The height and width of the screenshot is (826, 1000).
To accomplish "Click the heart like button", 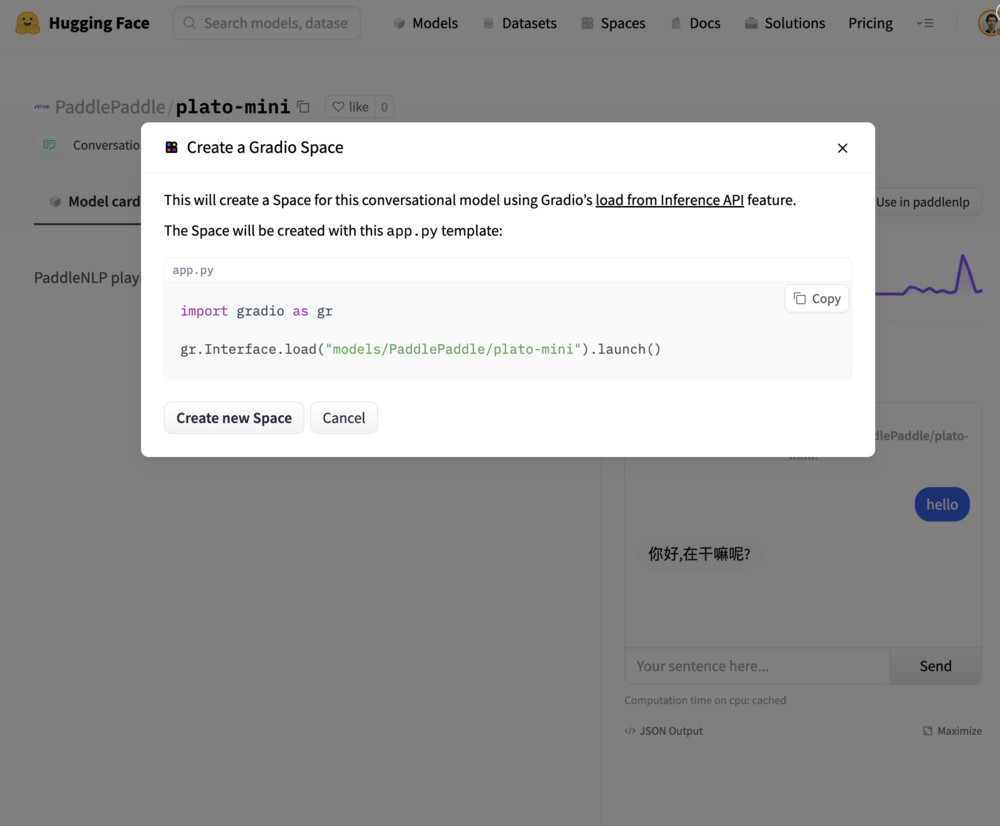I will pyautogui.click(x=349, y=107).
